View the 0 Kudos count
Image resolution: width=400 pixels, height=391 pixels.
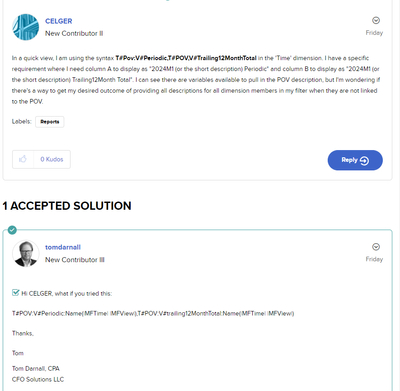(52, 159)
